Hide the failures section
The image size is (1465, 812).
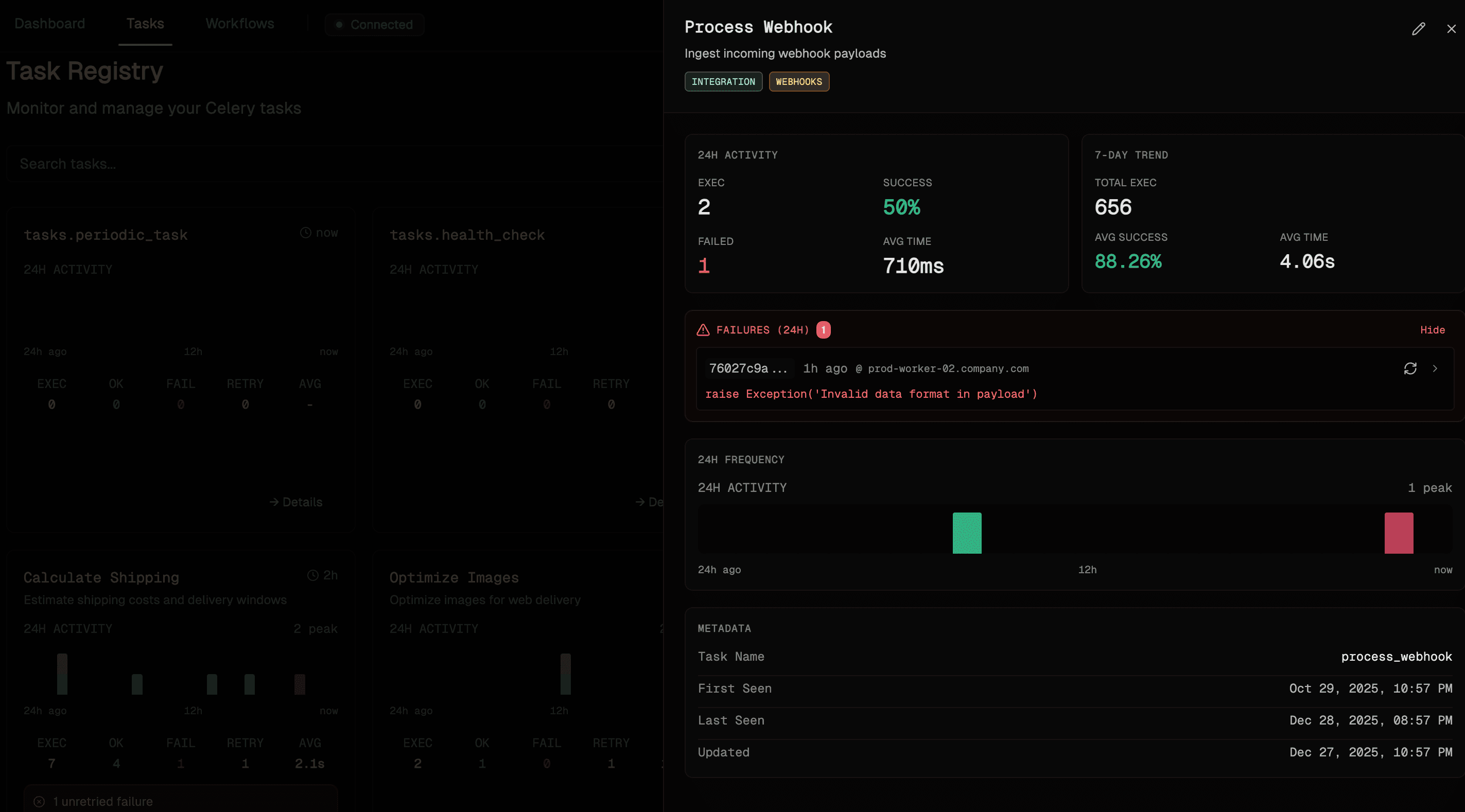[x=1433, y=330]
